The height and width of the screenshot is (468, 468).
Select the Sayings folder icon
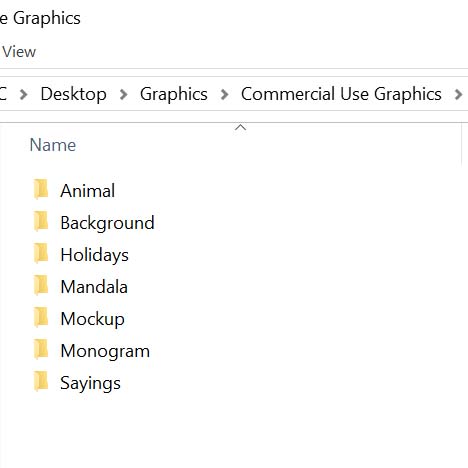pos(41,381)
